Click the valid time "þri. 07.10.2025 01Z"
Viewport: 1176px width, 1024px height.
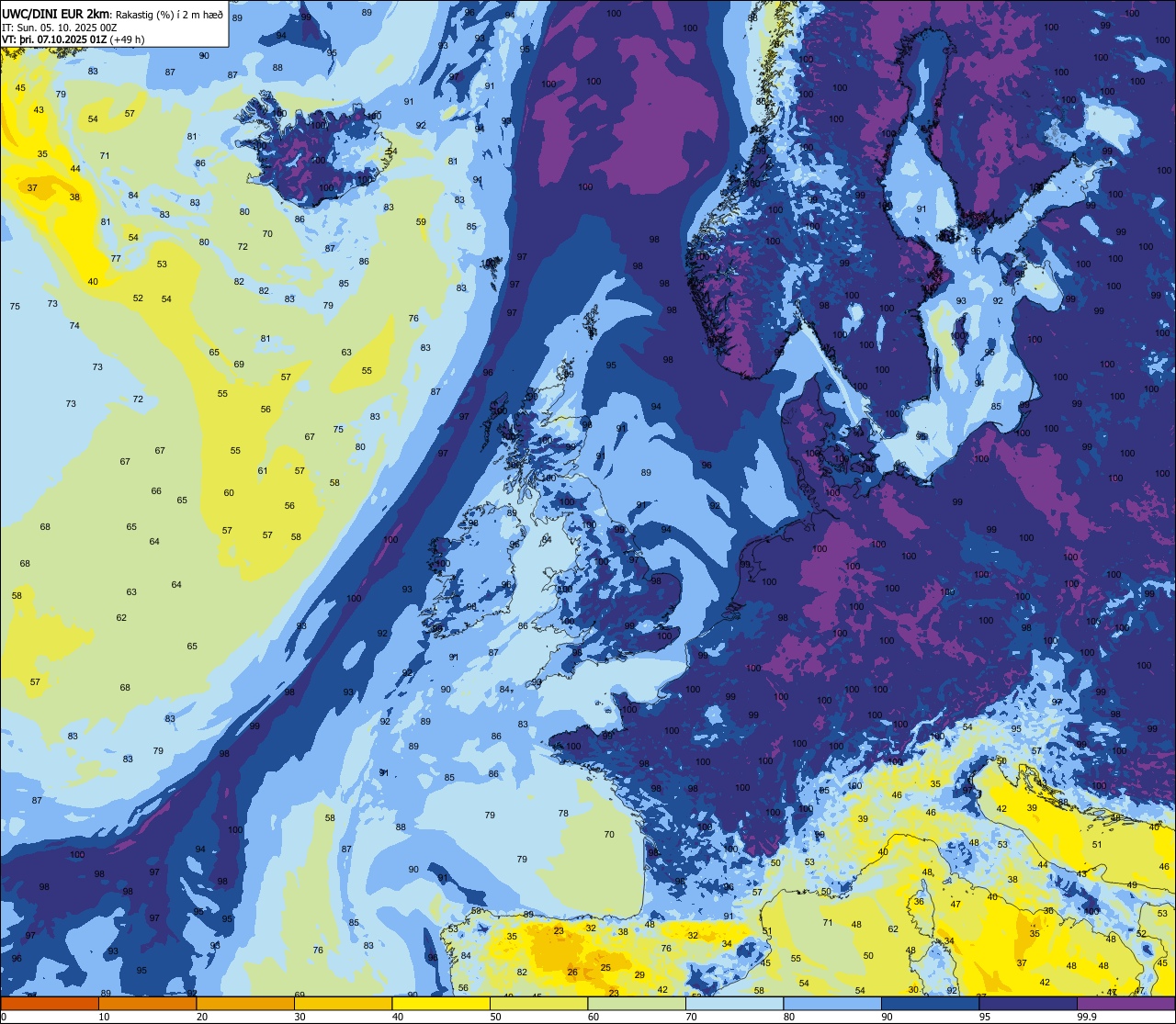(62, 39)
